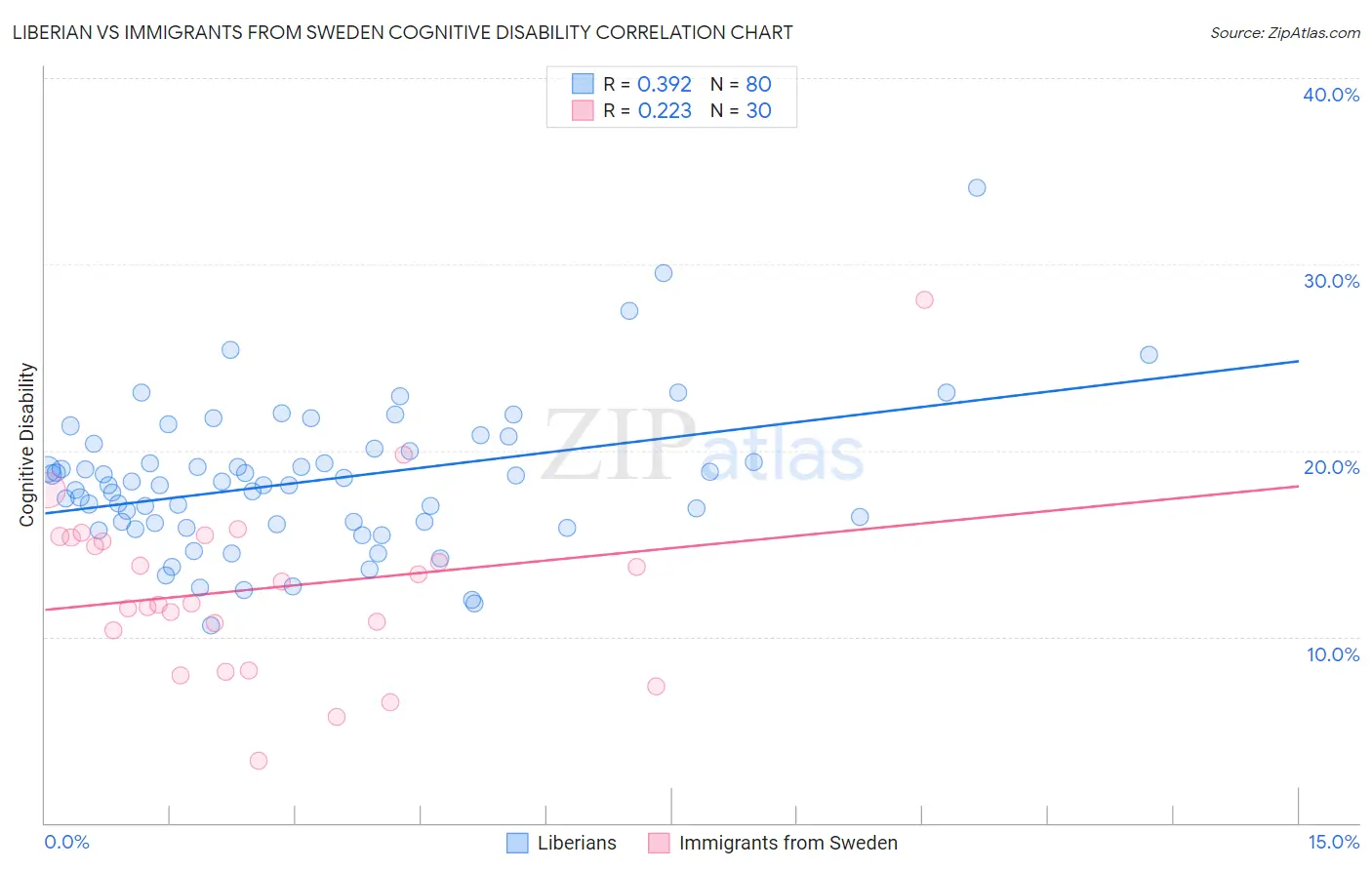Click the pink Immigrants from Sweden swatch

pyautogui.click(x=659, y=843)
